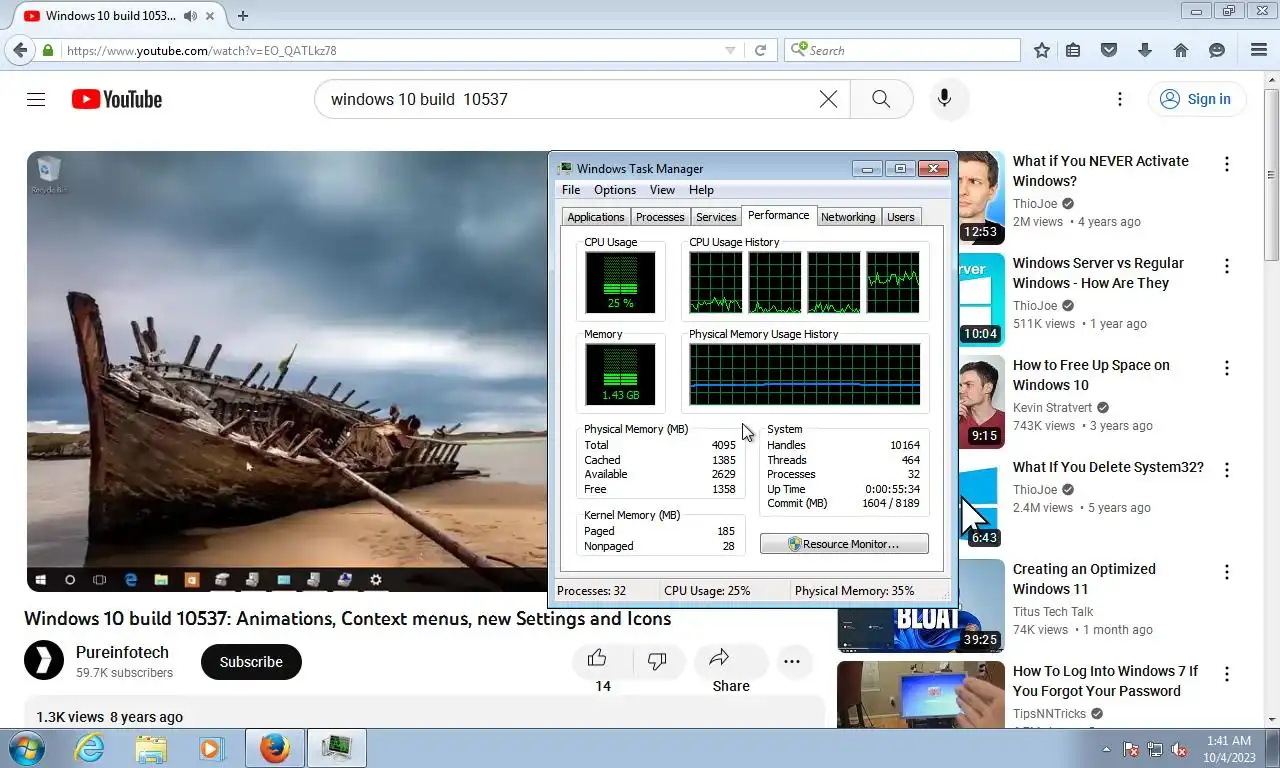Reload the page with the refresh icon
Screen dimensions: 1280x768
click(760, 50)
